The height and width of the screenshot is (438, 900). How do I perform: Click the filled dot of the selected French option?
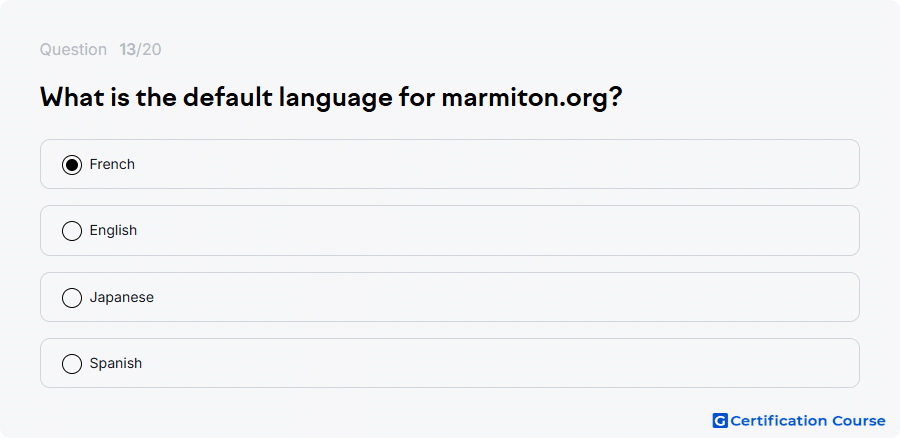(x=72, y=165)
